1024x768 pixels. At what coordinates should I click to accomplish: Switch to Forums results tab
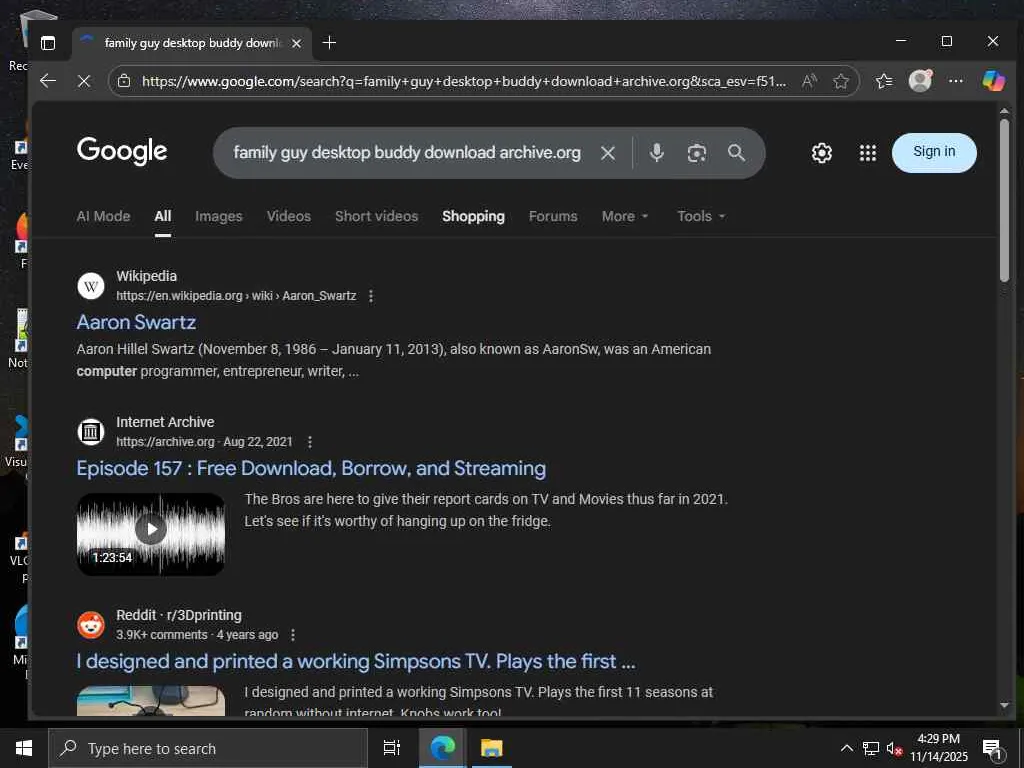(x=553, y=216)
